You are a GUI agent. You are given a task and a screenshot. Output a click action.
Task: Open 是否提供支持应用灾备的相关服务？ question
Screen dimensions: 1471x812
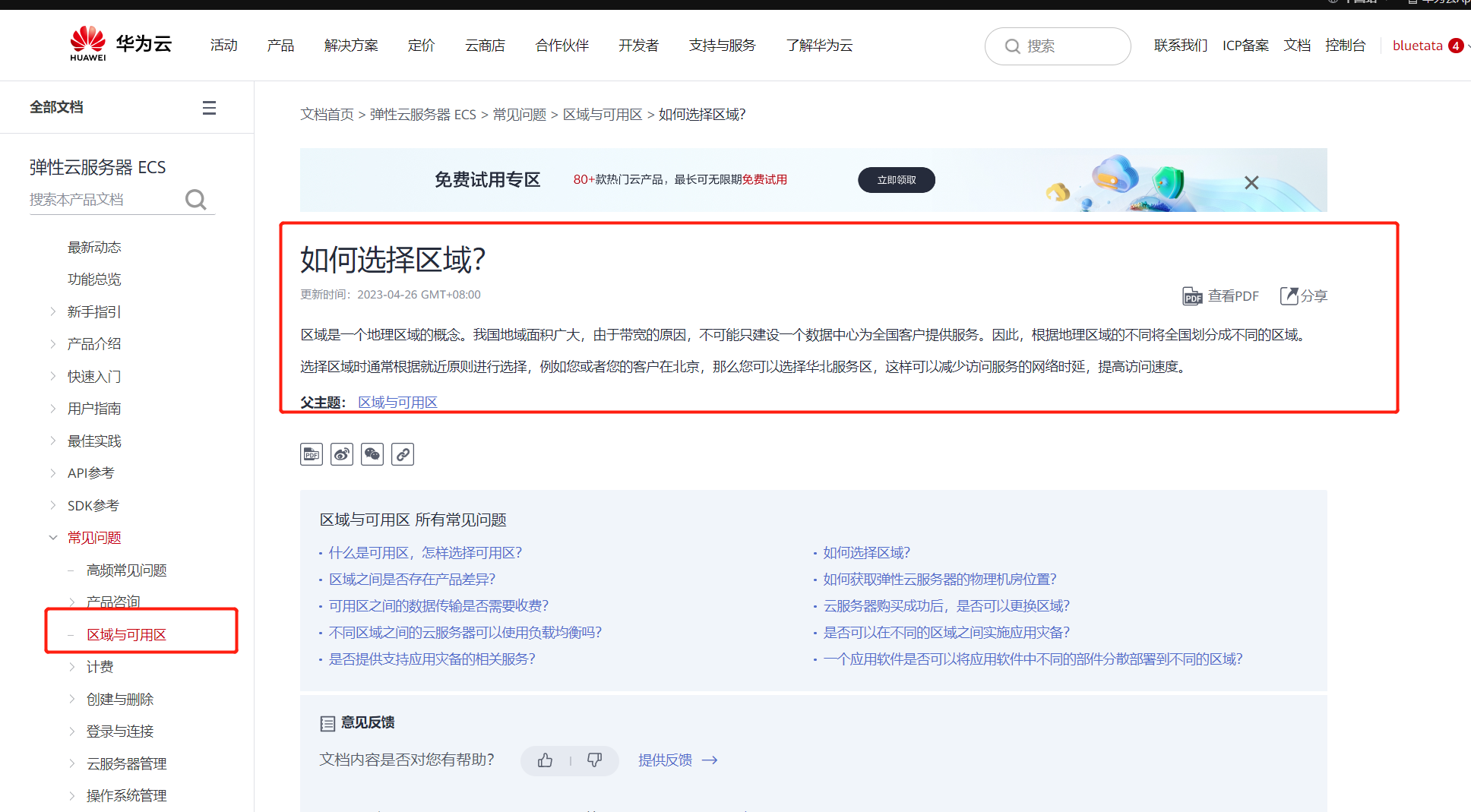click(x=432, y=659)
